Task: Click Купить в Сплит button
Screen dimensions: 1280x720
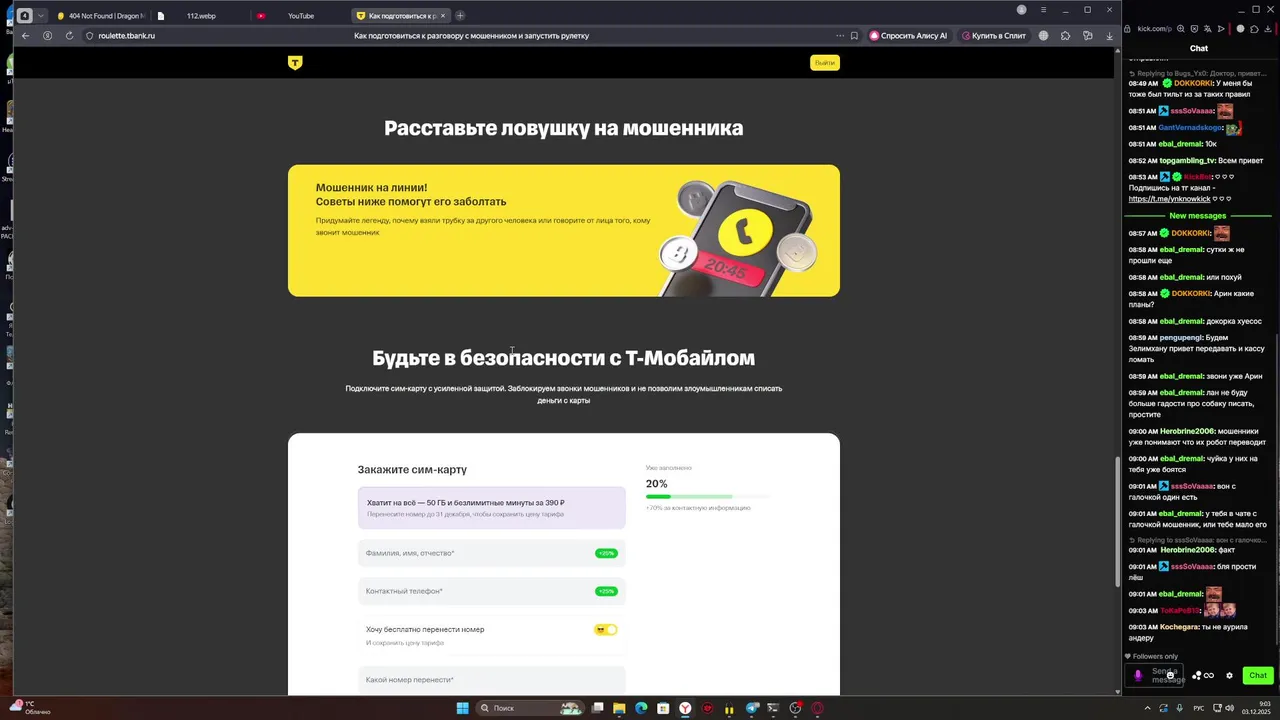Action: [x=994, y=35]
